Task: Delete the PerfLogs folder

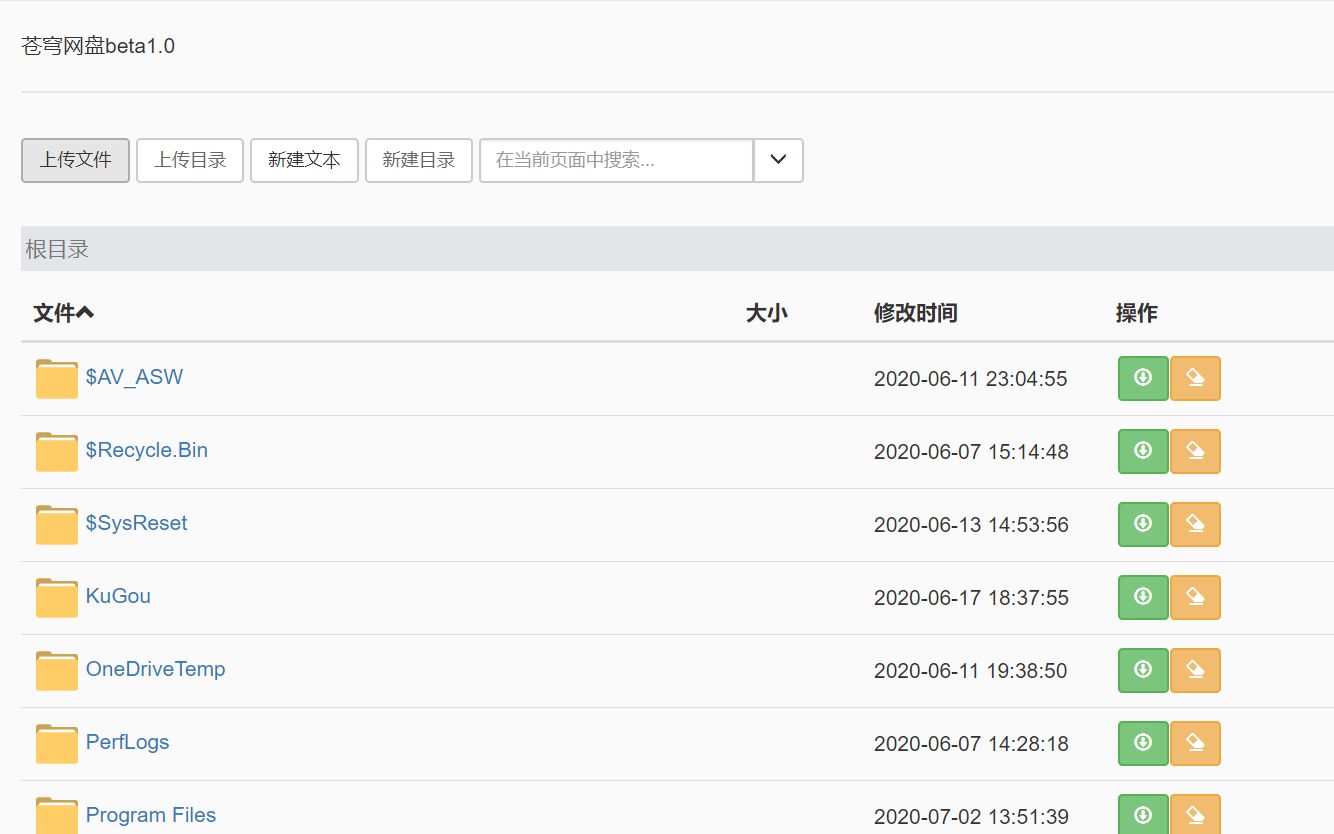Action: click(1195, 743)
